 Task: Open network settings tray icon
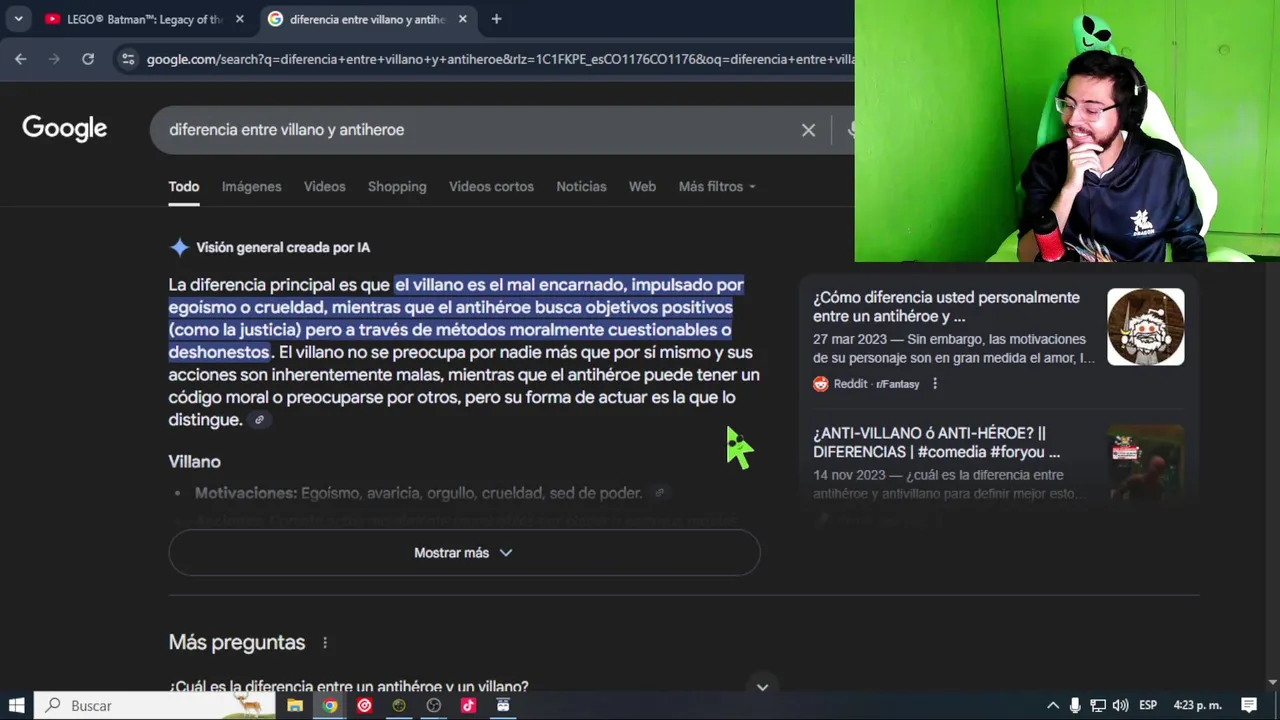(x=1098, y=705)
